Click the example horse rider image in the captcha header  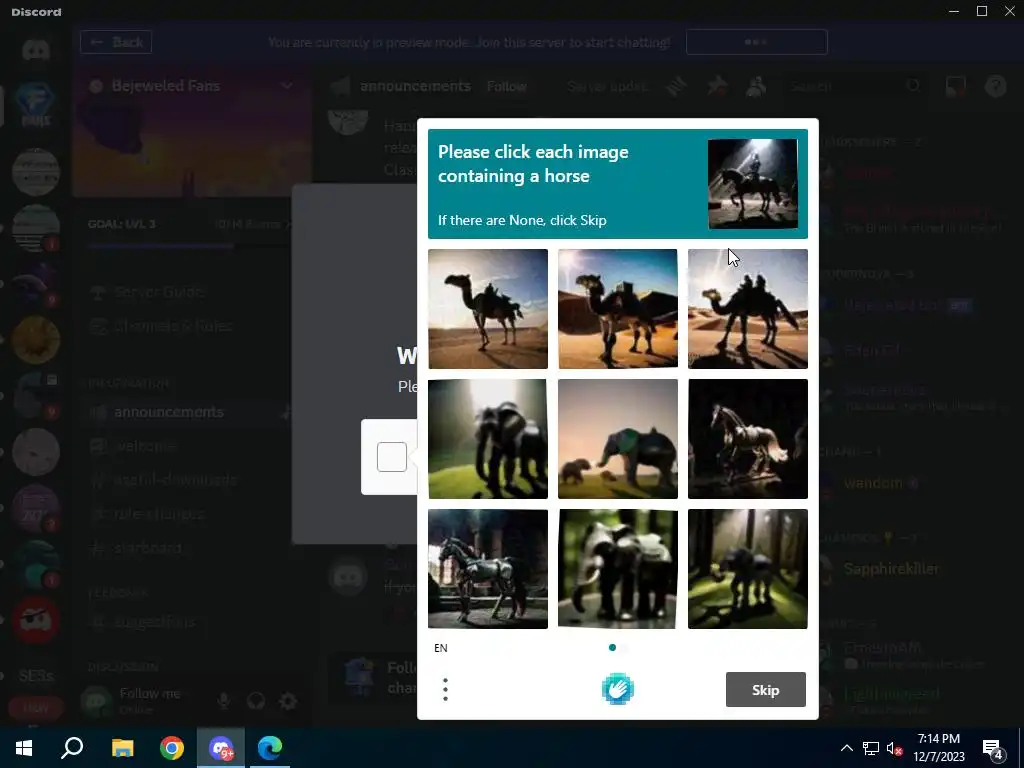pos(753,184)
